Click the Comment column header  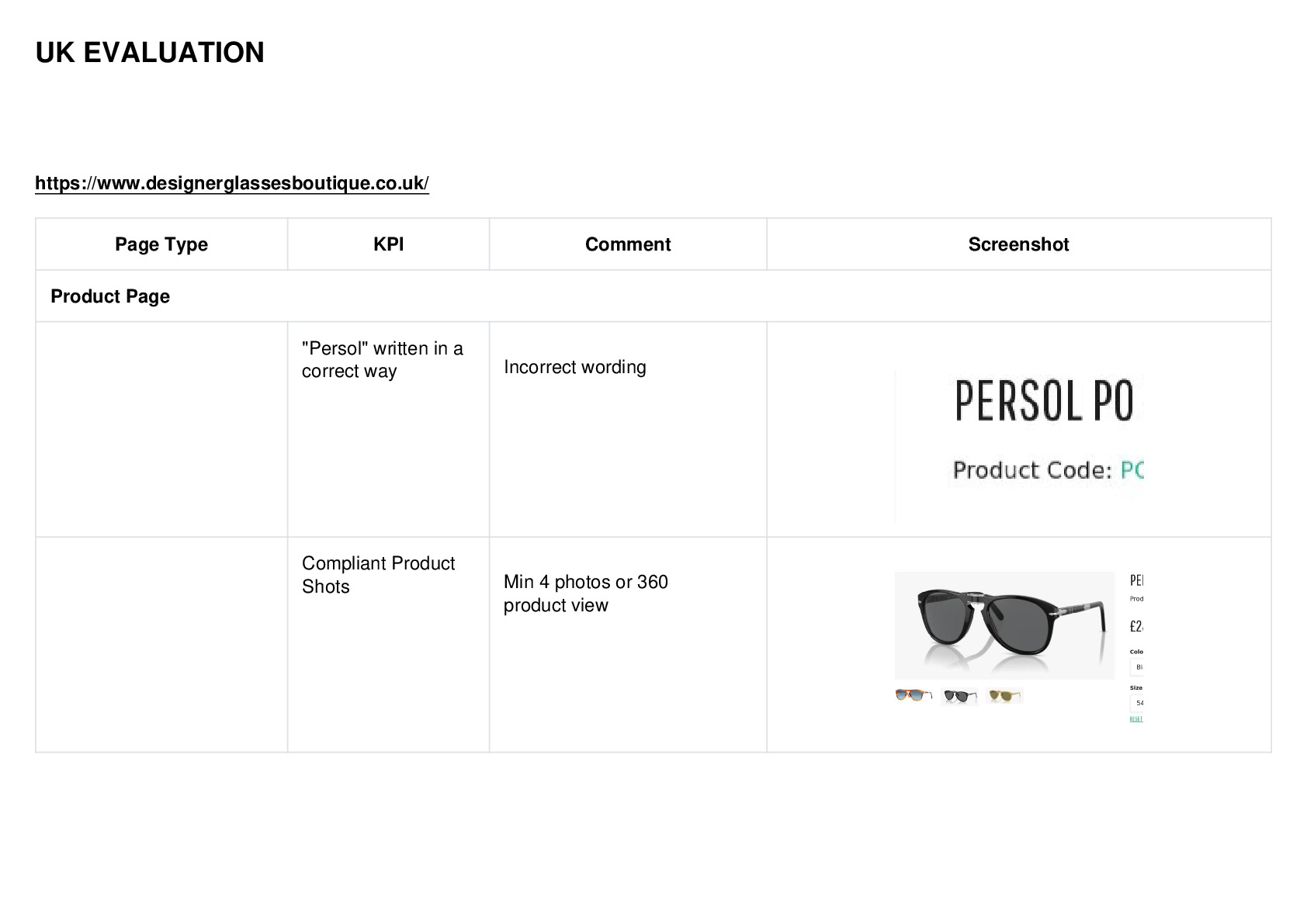[x=628, y=244]
